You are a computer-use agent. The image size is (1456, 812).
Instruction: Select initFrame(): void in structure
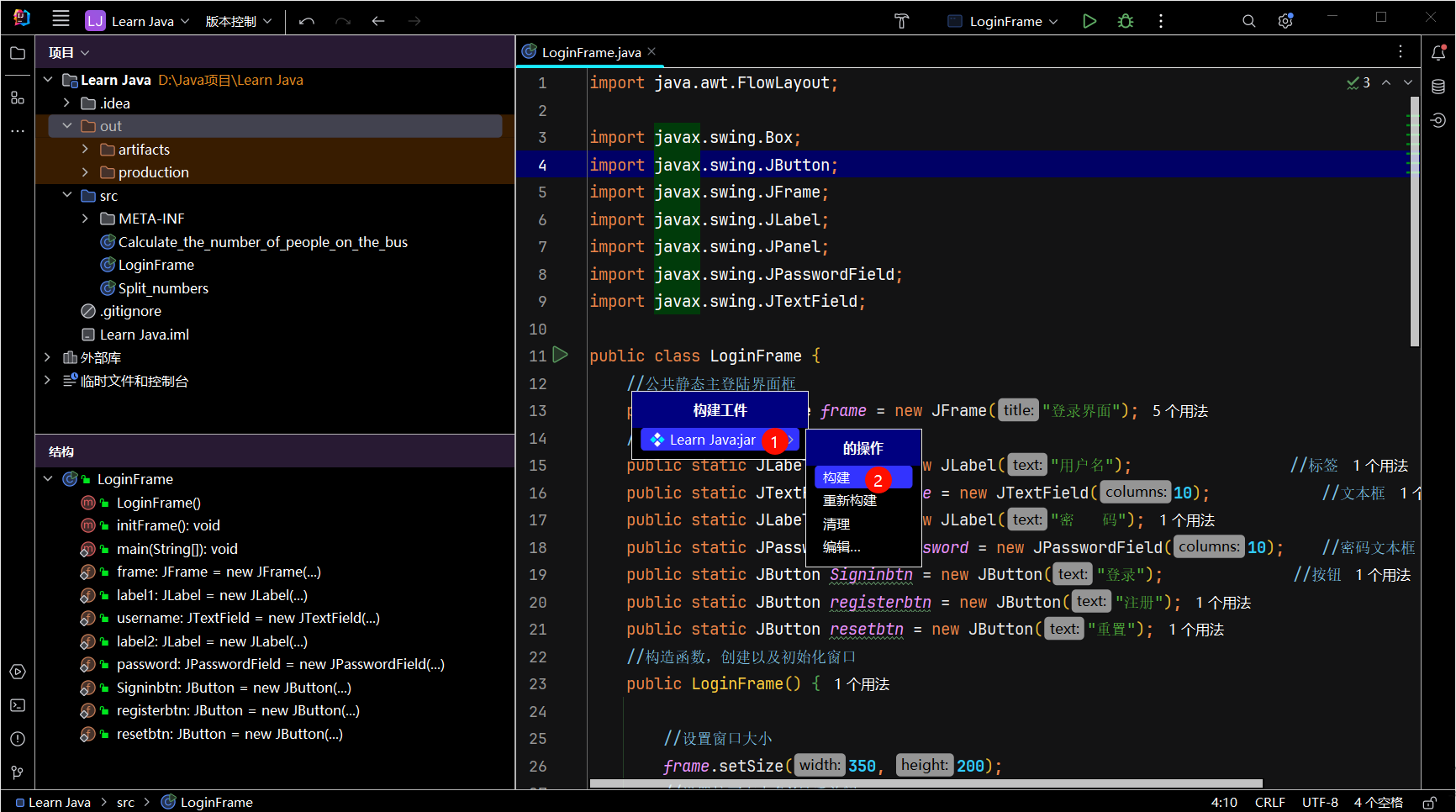coord(168,525)
